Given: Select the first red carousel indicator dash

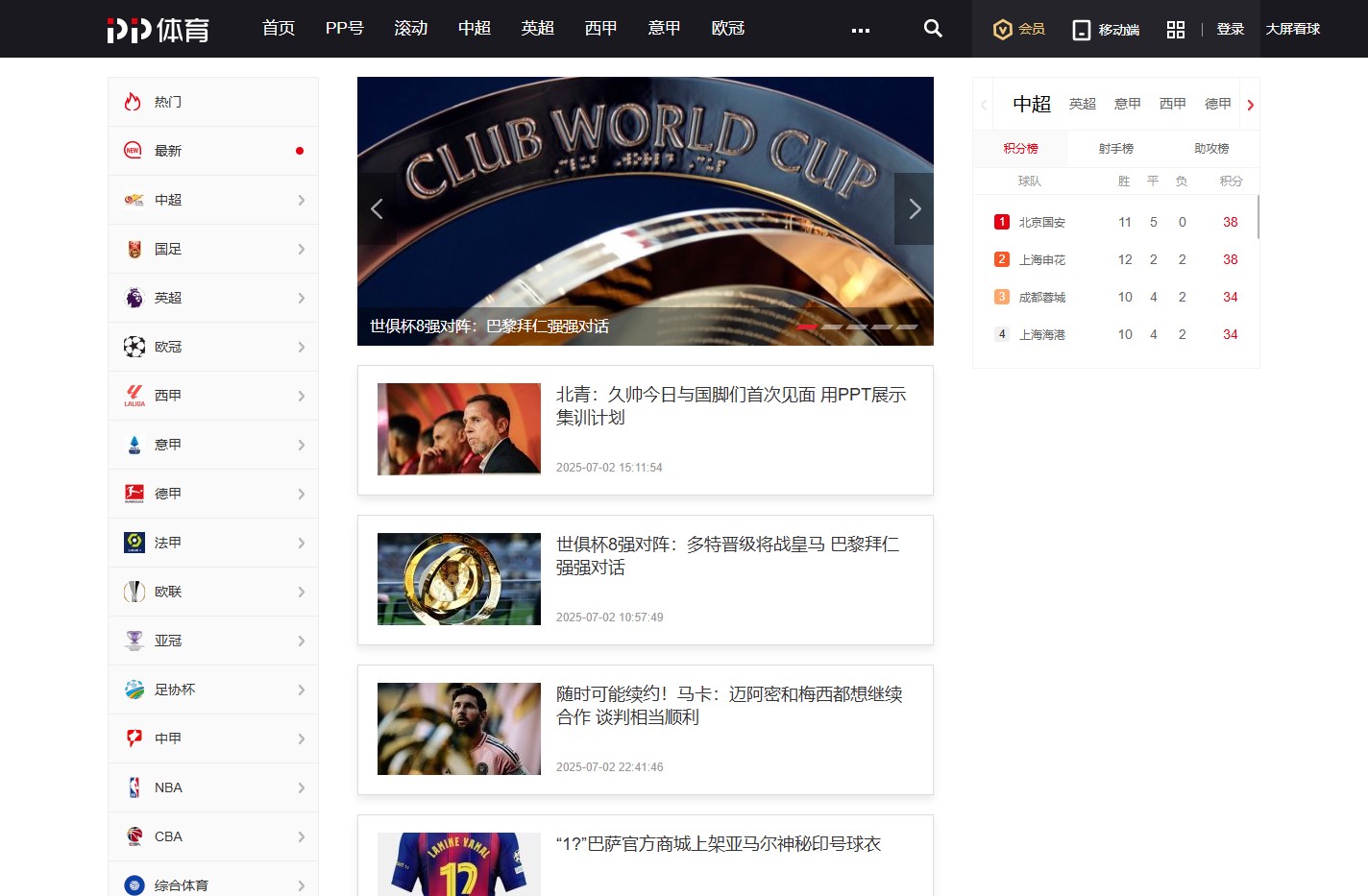Looking at the screenshot, I should [807, 327].
